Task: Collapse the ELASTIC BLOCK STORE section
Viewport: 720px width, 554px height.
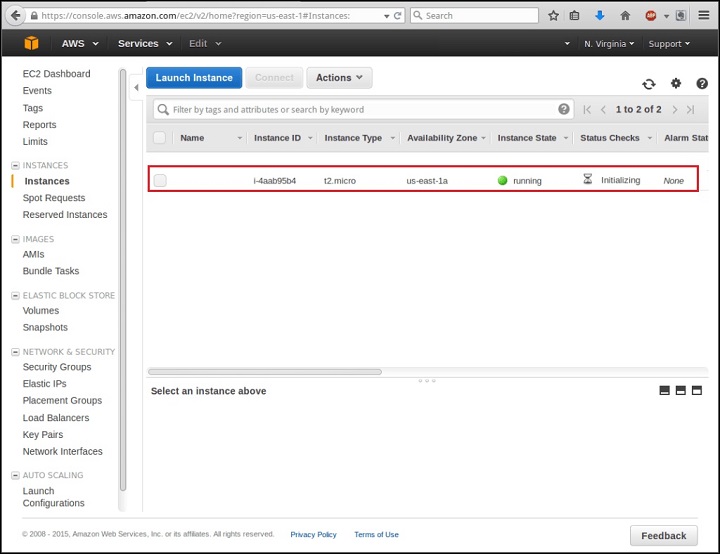Action: (x=15, y=295)
